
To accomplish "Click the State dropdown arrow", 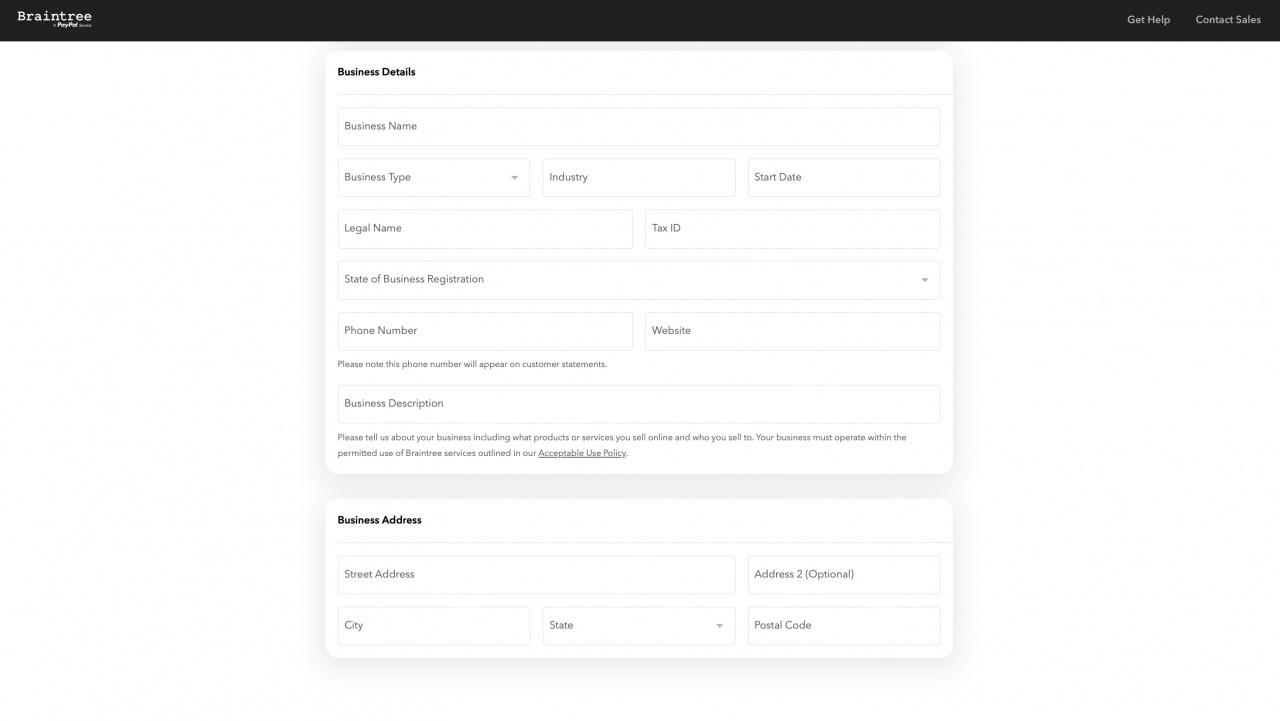I will (719, 625).
